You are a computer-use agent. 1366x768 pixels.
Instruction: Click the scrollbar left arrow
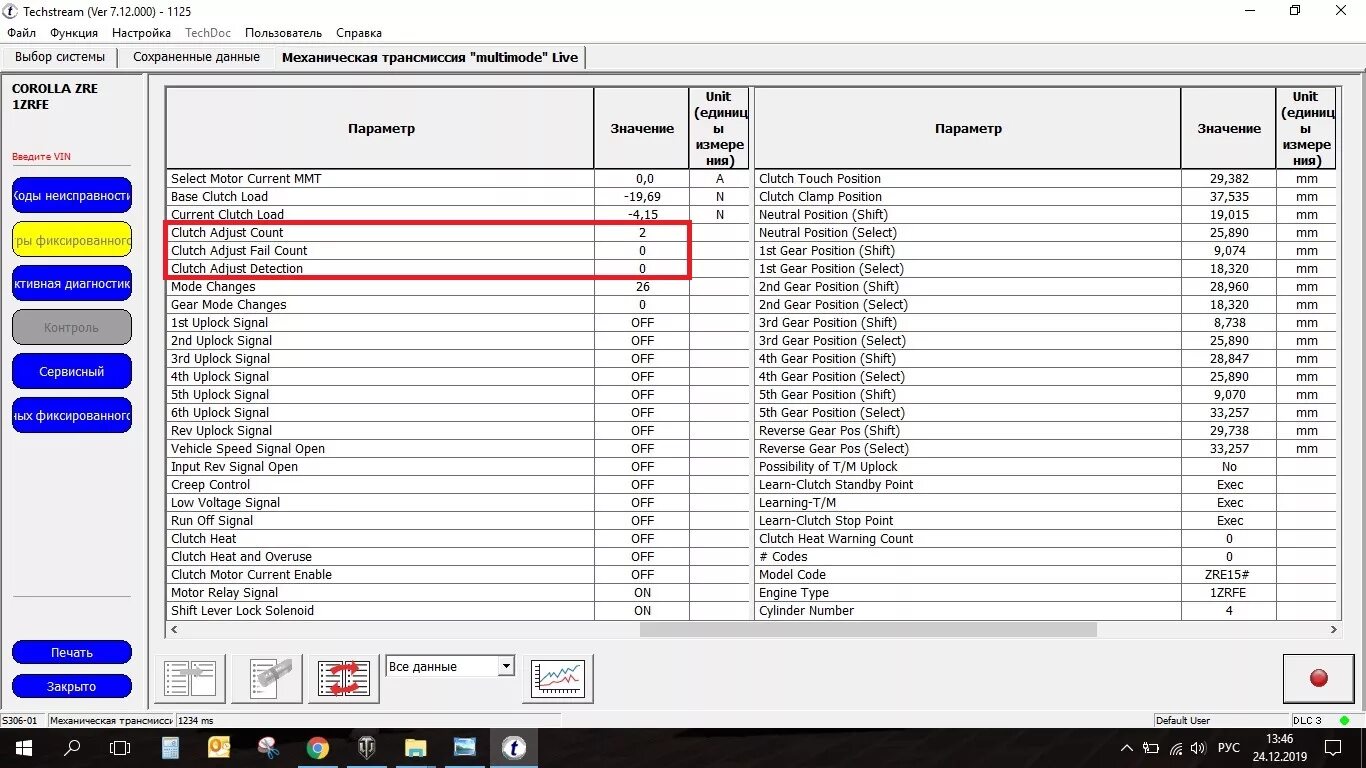(x=175, y=630)
